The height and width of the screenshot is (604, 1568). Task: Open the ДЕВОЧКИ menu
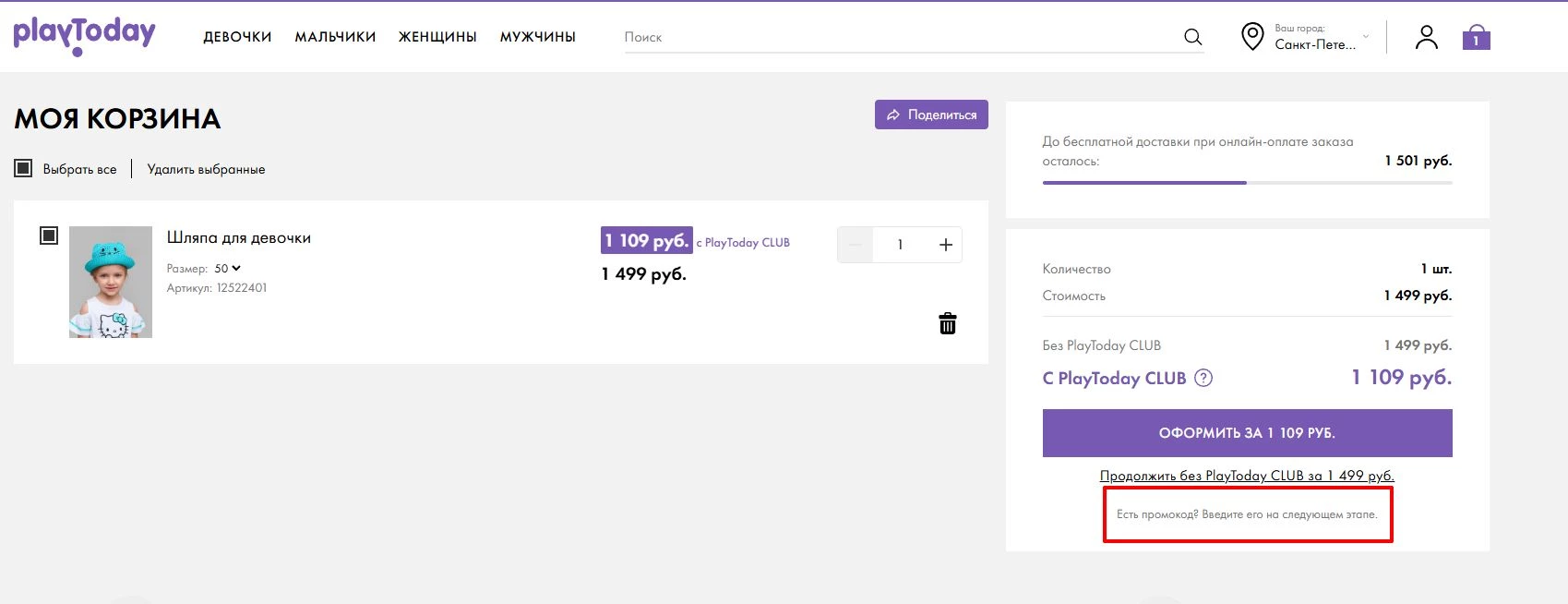[x=237, y=37]
